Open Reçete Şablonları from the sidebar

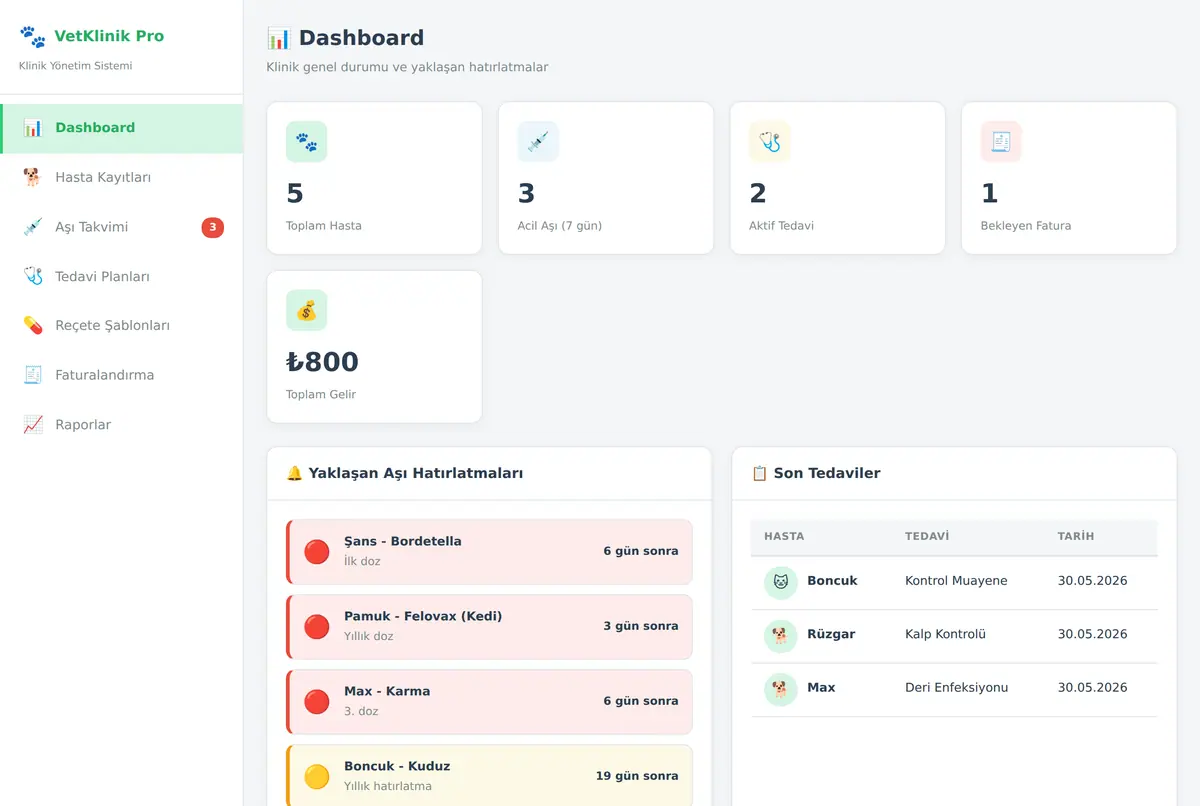tap(121, 326)
